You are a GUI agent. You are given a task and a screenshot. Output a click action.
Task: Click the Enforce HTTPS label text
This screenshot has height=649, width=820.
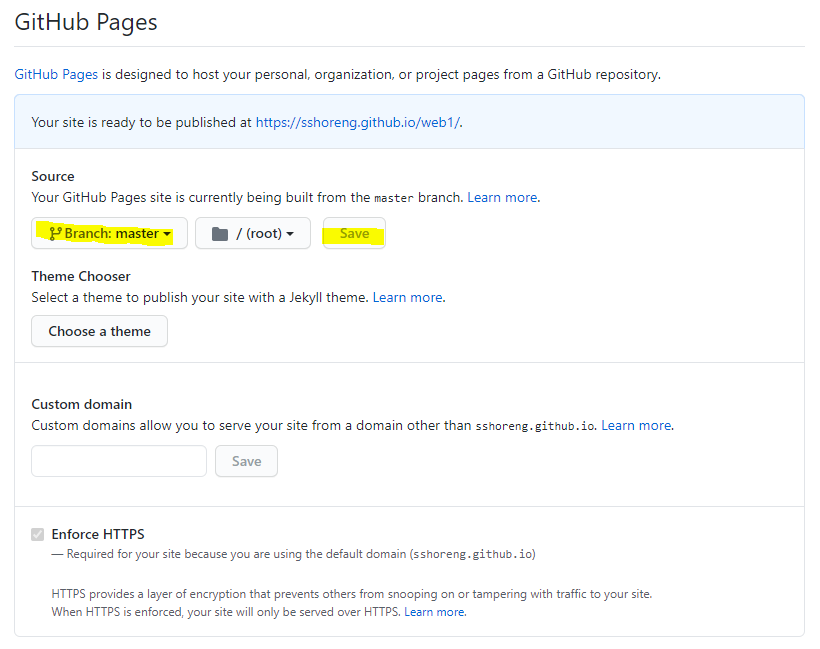click(98, 534)
